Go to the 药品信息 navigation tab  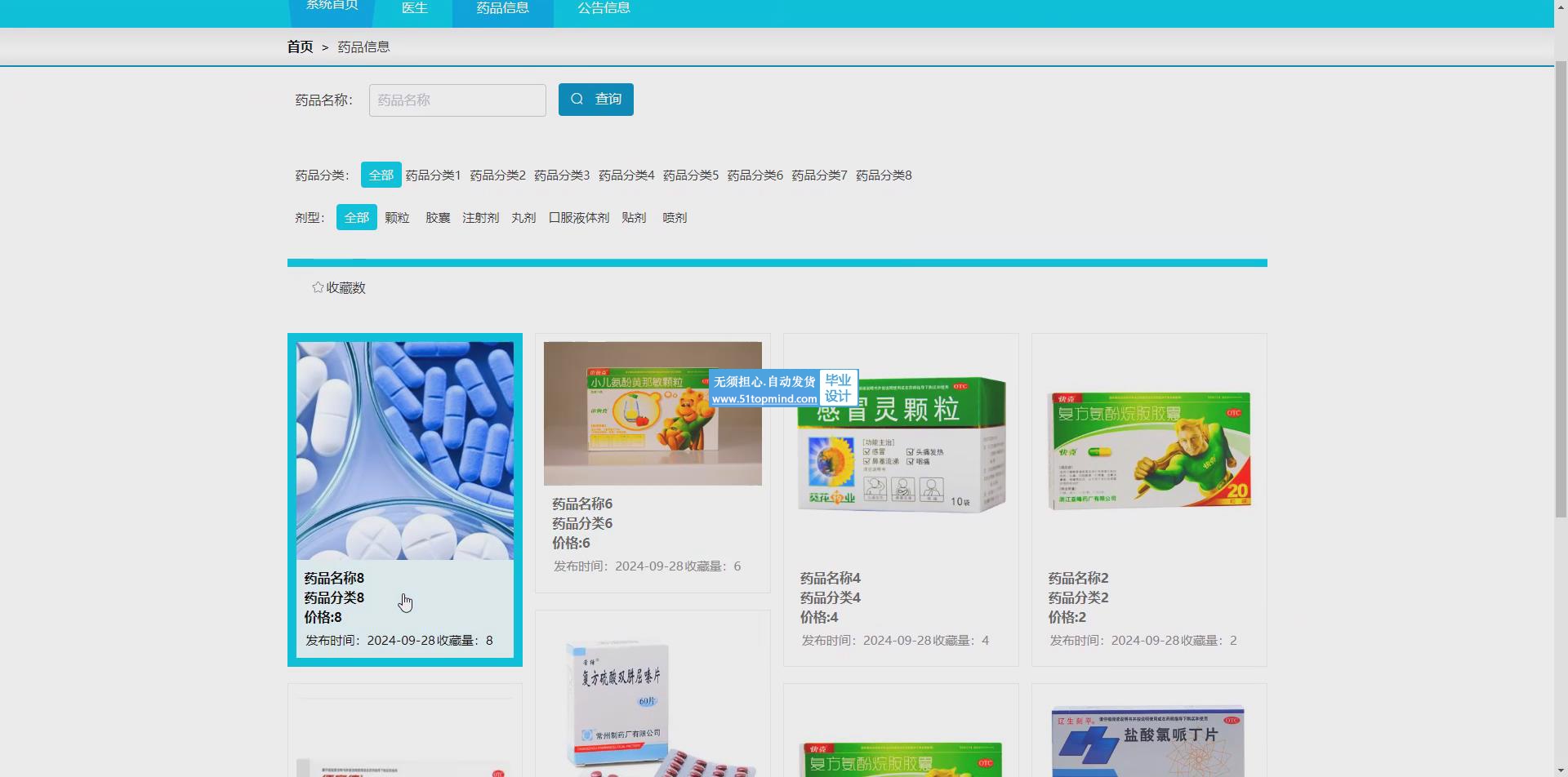click(x=502, y=8)
